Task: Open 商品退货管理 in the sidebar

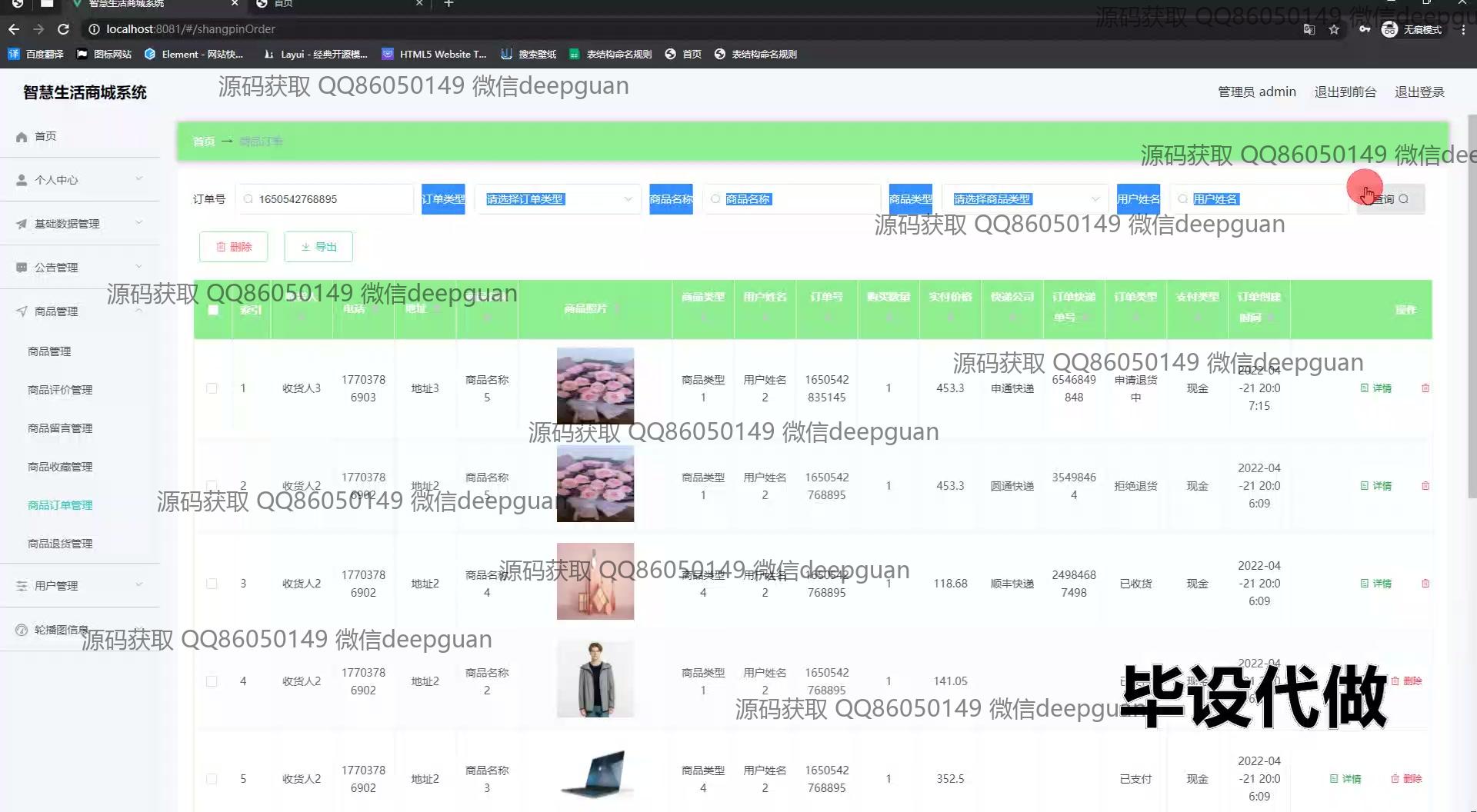Action: pyautogui.click(x=60, y=544)
